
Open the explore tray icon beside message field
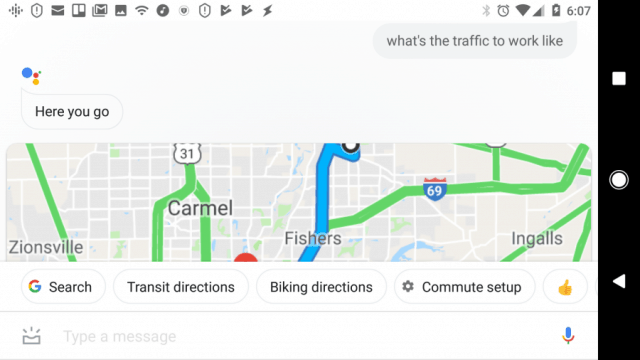pyautogui.click(x=31, y=336)
